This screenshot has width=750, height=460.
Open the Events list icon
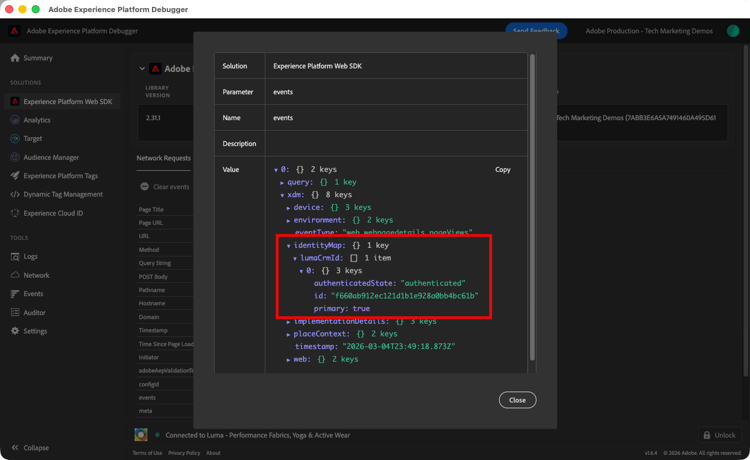pyautogui.click(x=15, y=294)
